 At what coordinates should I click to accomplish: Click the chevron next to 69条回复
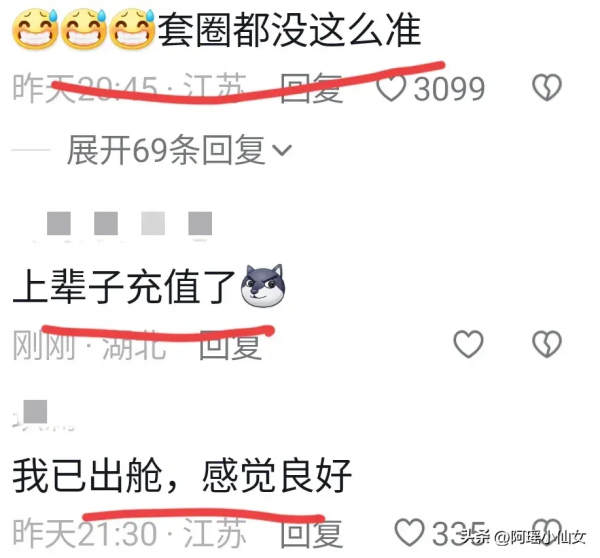[282, 150]
